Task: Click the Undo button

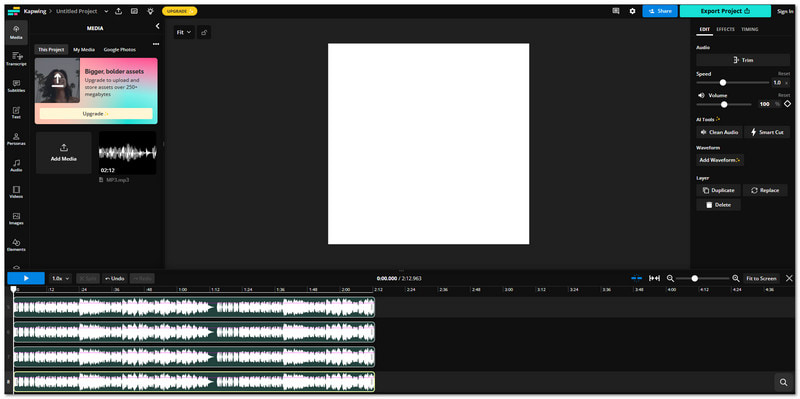Action: click(x=114, y=279)
